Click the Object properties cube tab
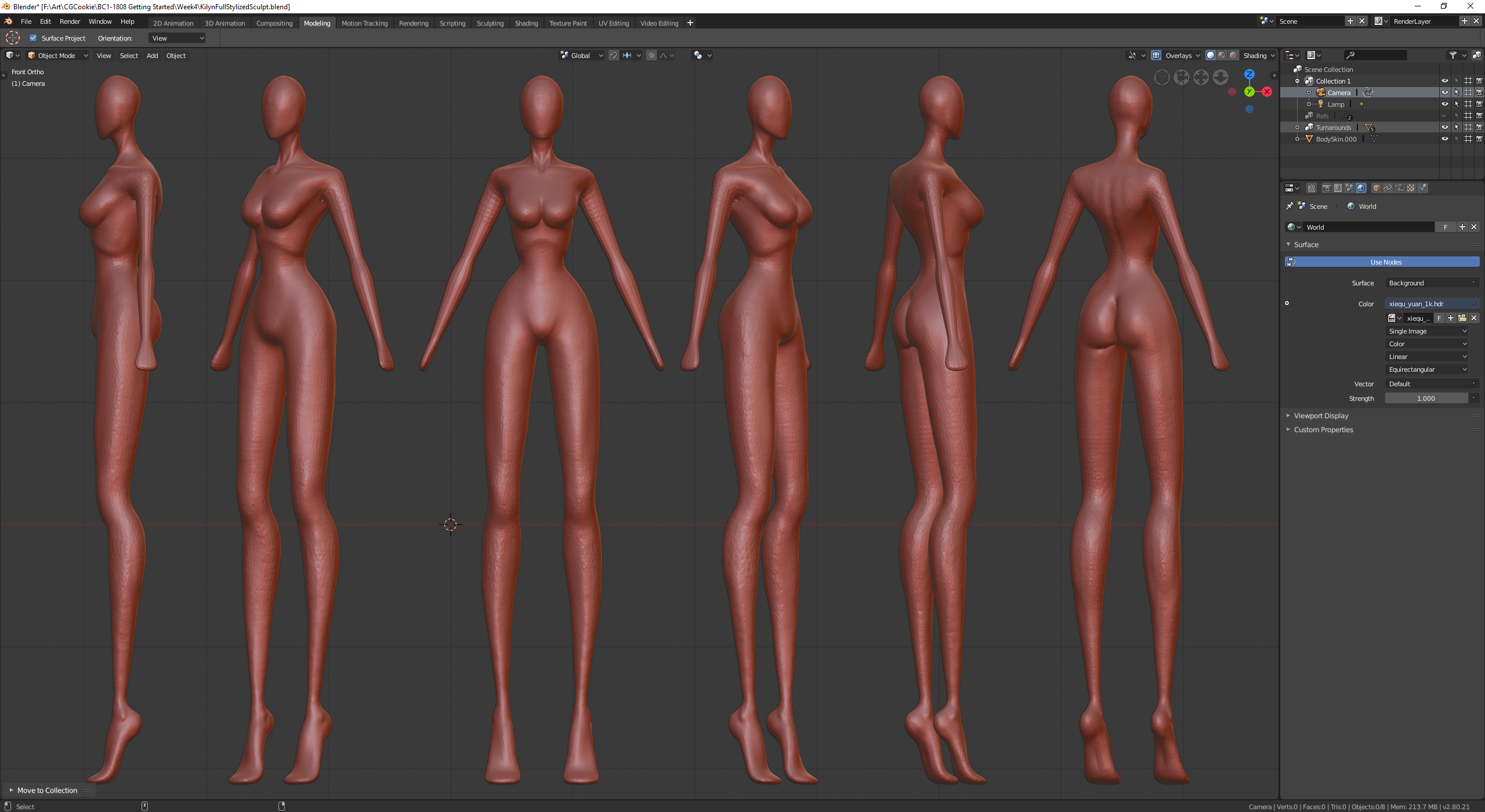Image resolution: width=1485 pixels, height=812 pixels. coord(1377,188)
